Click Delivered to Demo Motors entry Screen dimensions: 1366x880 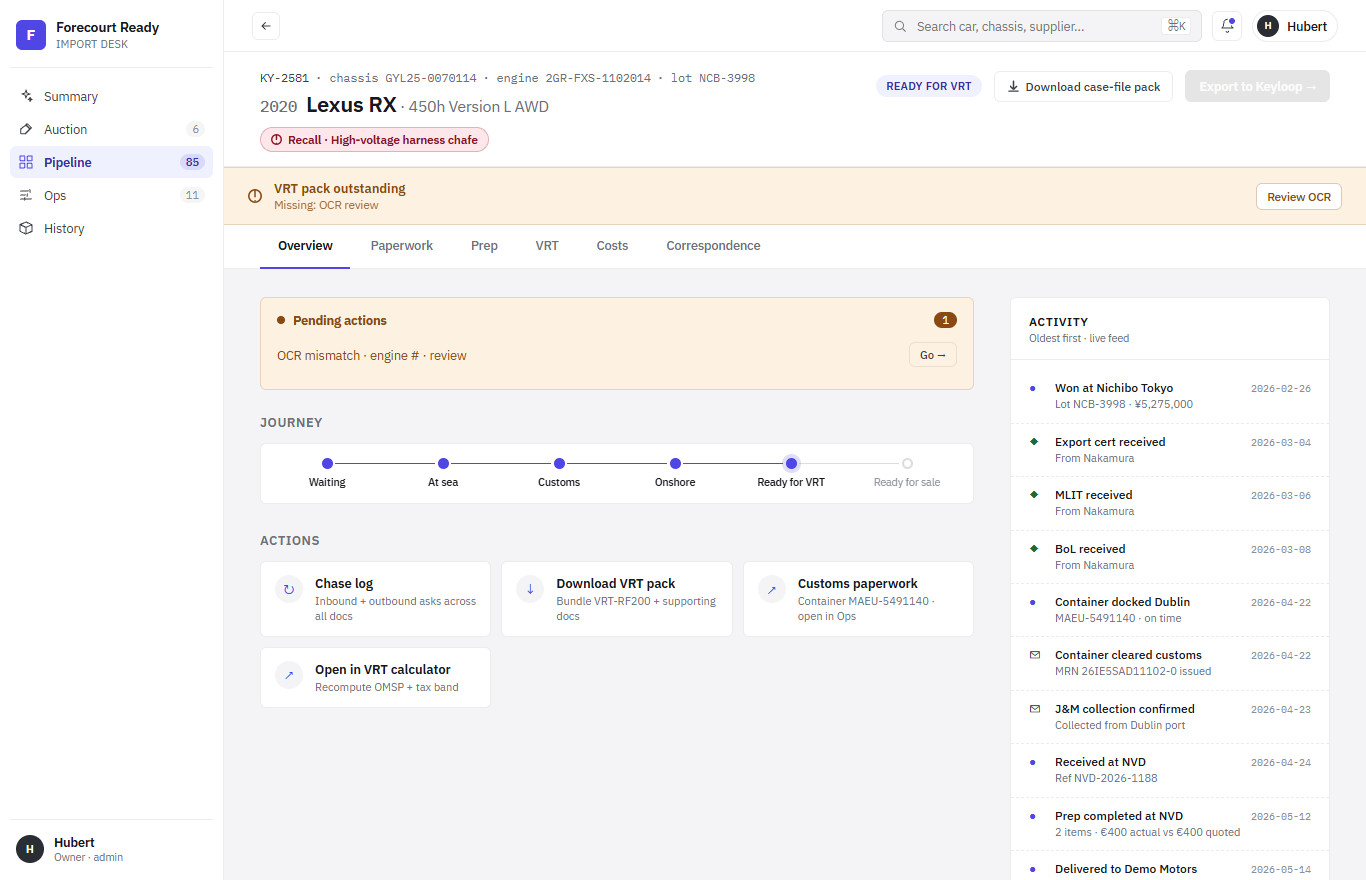click(x=1170, y=866)
